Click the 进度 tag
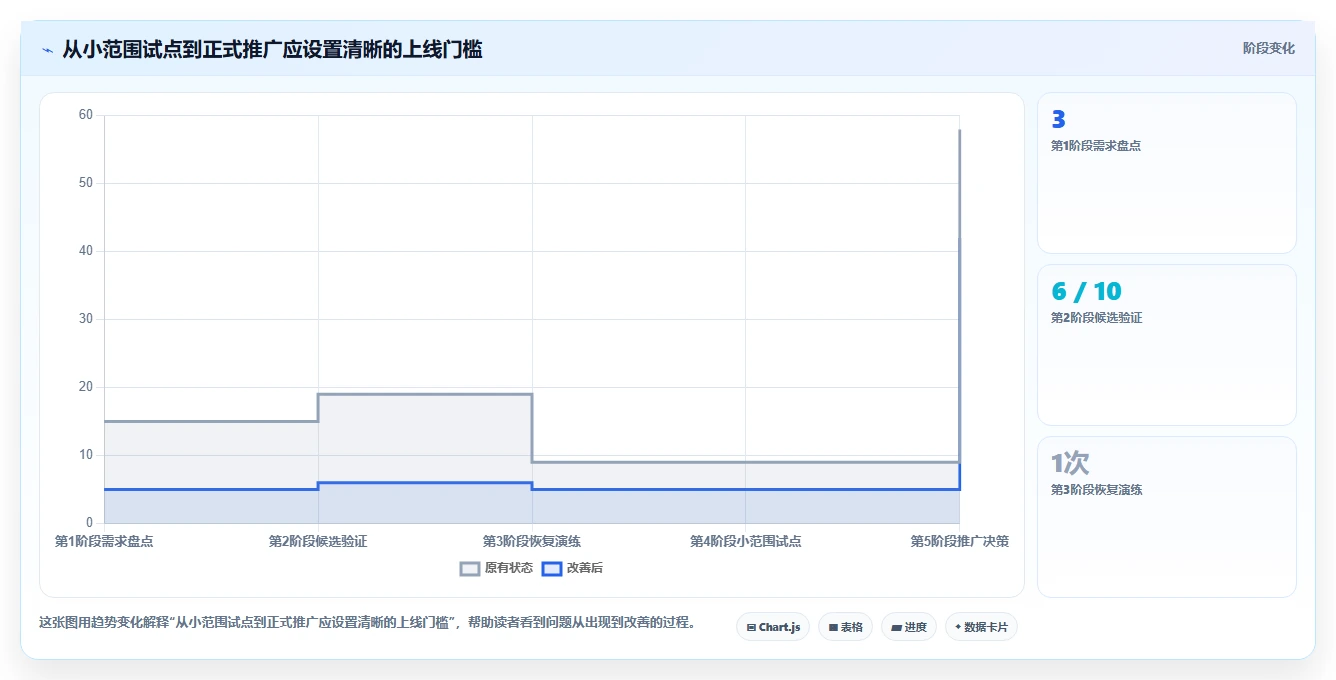 pyautogui.click(x=909, y=627)
